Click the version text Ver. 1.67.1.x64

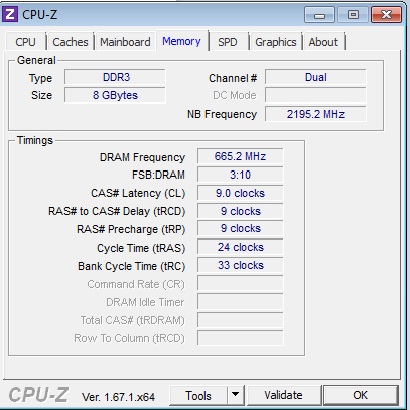point(118,397)
